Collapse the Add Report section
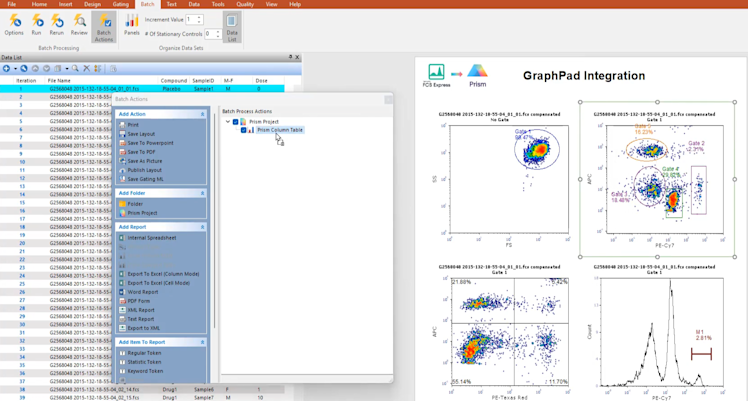Image resolution: width=748 pixels, height=401 pixels. (202, 227)
